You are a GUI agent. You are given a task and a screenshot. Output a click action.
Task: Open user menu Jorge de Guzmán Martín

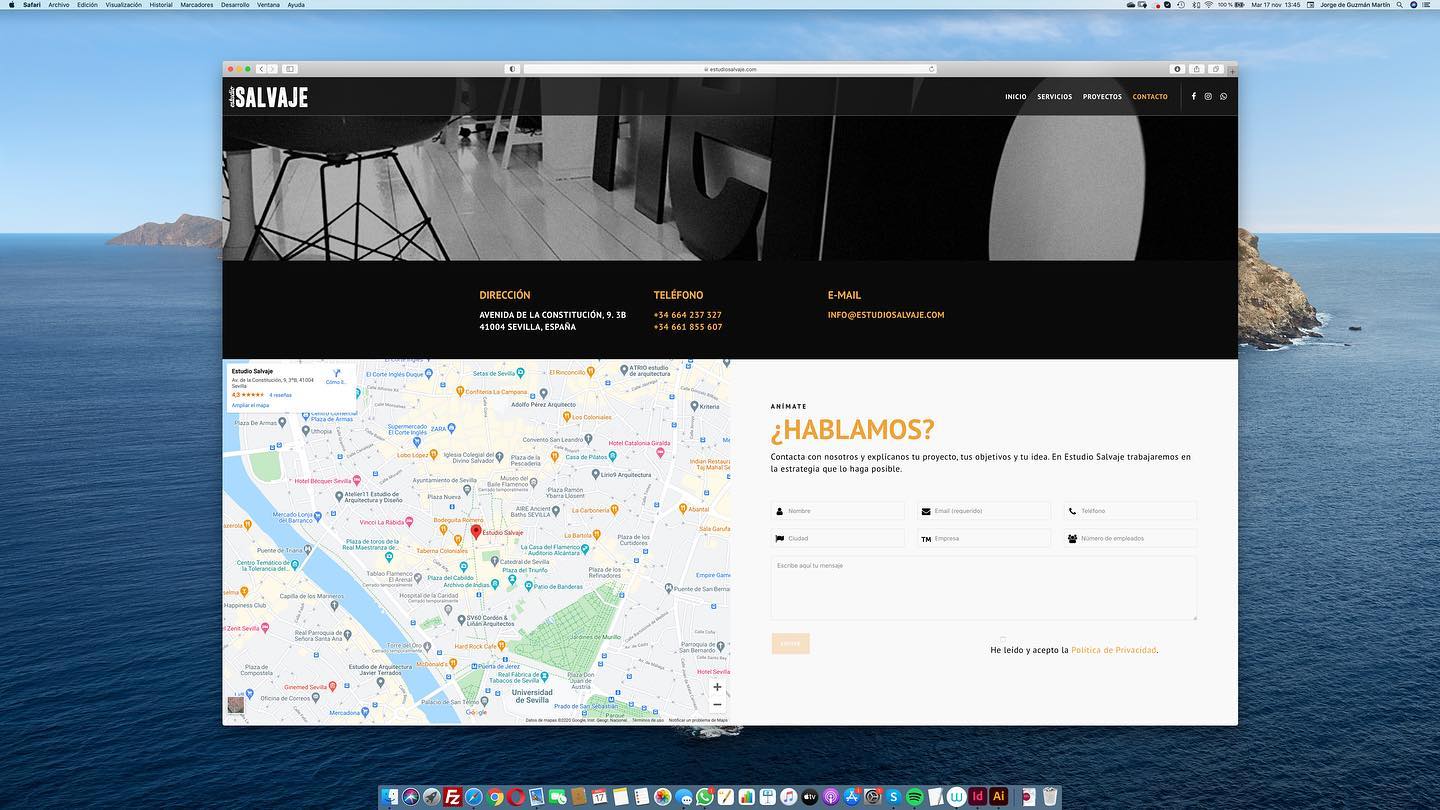click(1356, 5)
